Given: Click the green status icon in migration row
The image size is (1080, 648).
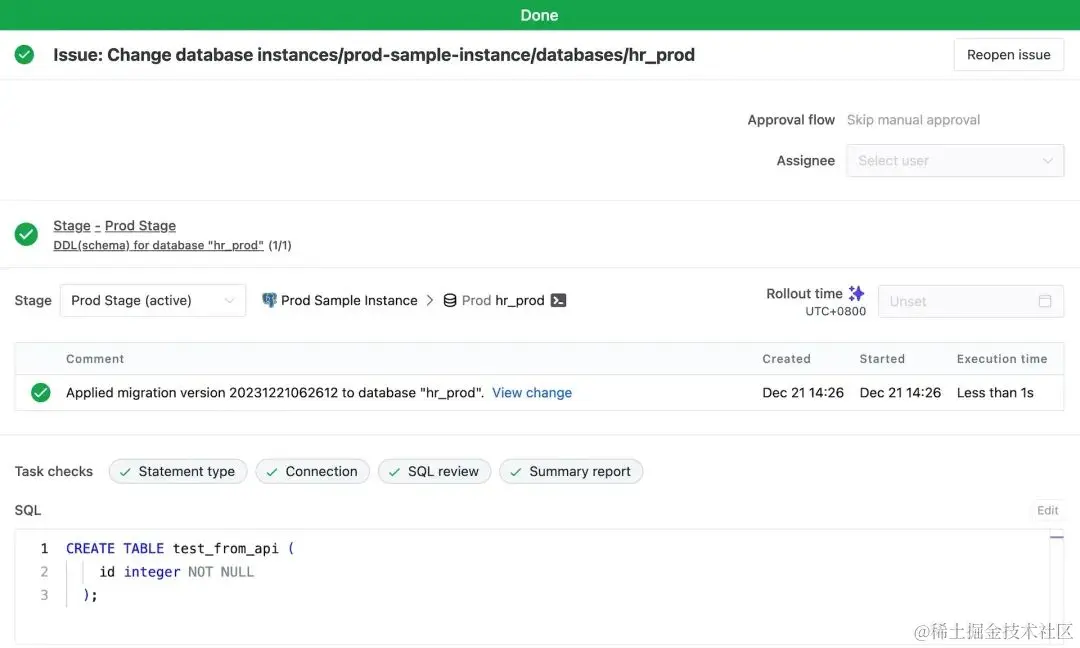Looking at the screenshot, I should pos(41,393).
